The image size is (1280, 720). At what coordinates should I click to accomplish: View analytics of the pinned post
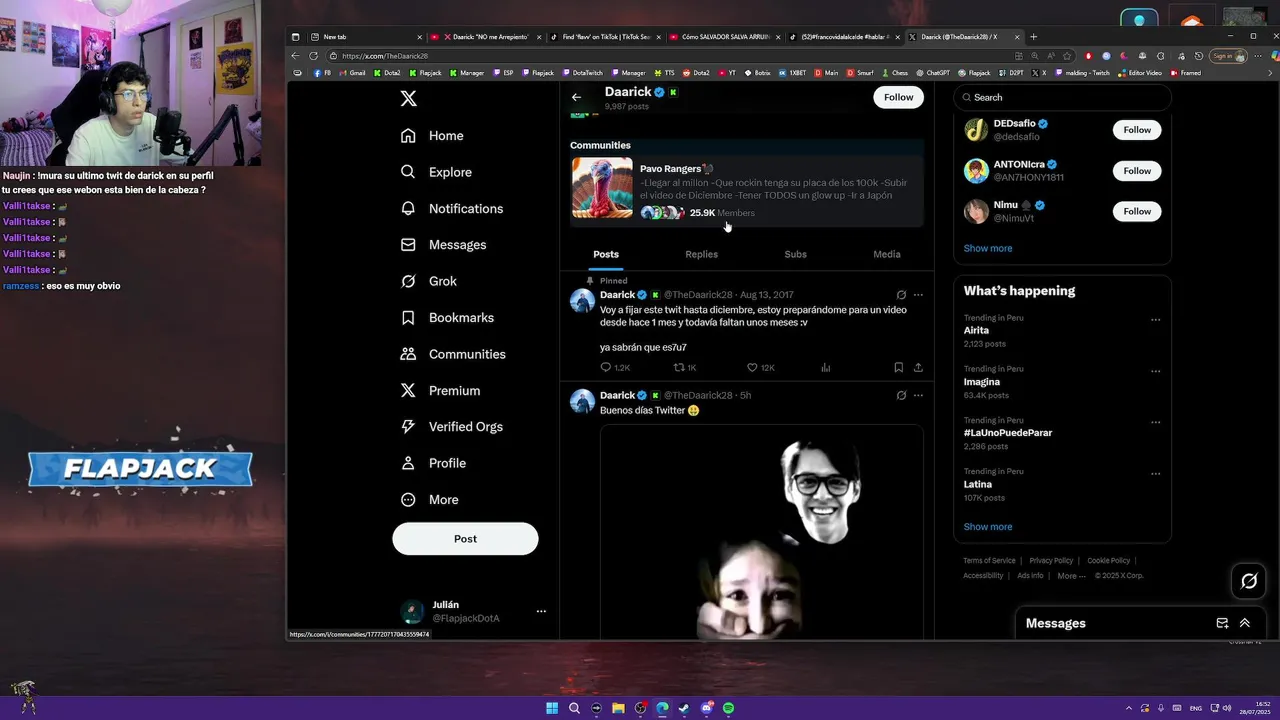tap(826, 367)
